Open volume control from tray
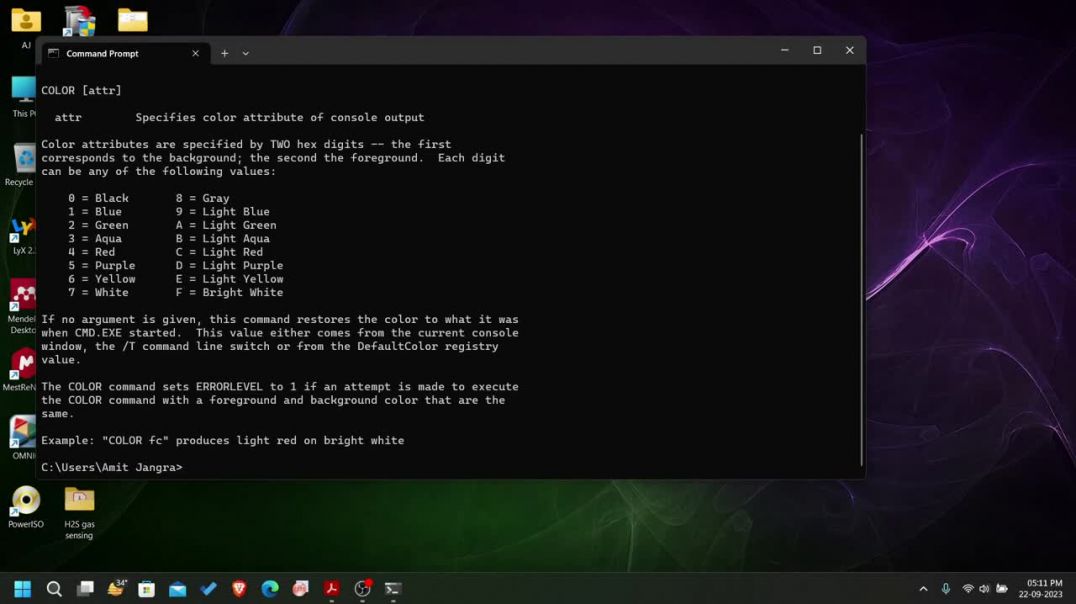The width and height of the screenshot is (1076, 604). point(985,589)
